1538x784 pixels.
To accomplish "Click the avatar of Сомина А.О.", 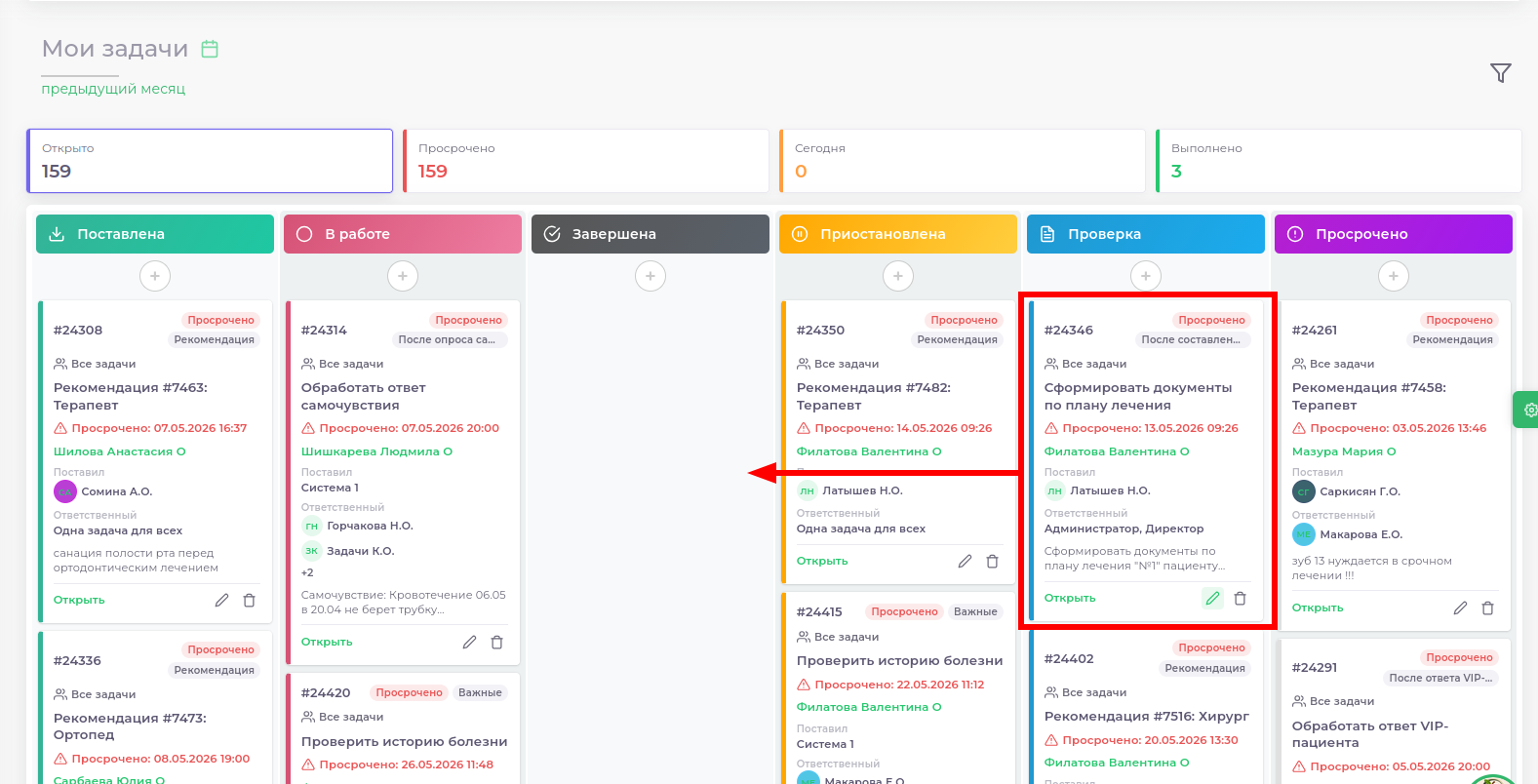I will click(x=65, y=491).
